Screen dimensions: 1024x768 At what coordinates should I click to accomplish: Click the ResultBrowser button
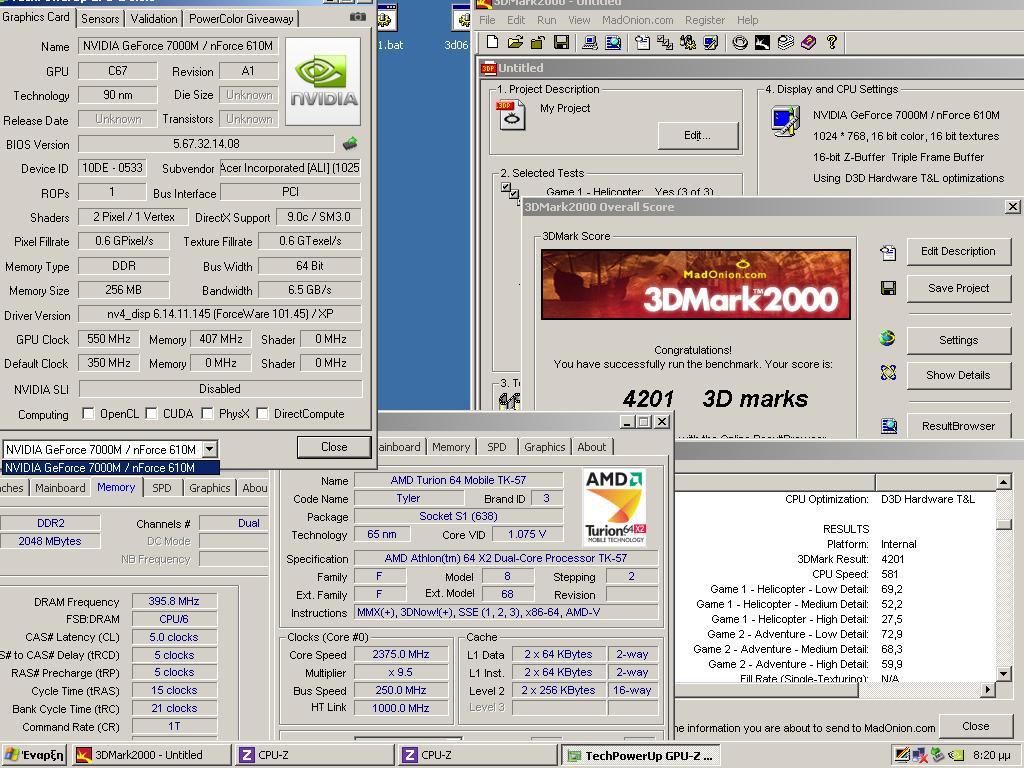958,426
